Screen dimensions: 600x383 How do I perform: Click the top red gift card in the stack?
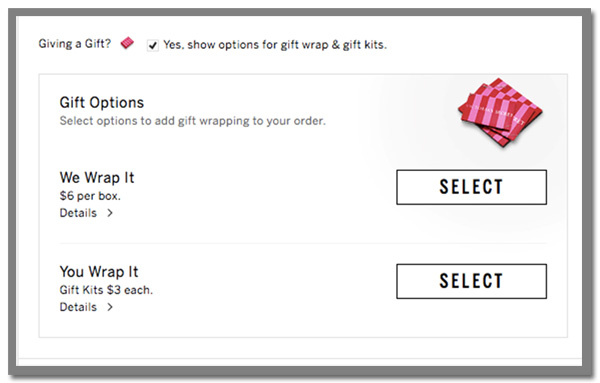[501, 105]
